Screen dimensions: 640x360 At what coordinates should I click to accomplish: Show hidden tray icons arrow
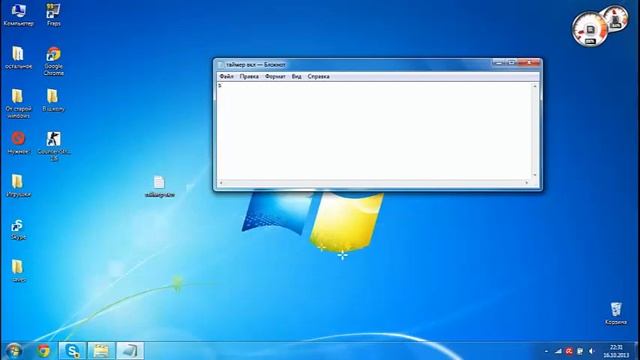pyautogui.click(x=547, y=351)
